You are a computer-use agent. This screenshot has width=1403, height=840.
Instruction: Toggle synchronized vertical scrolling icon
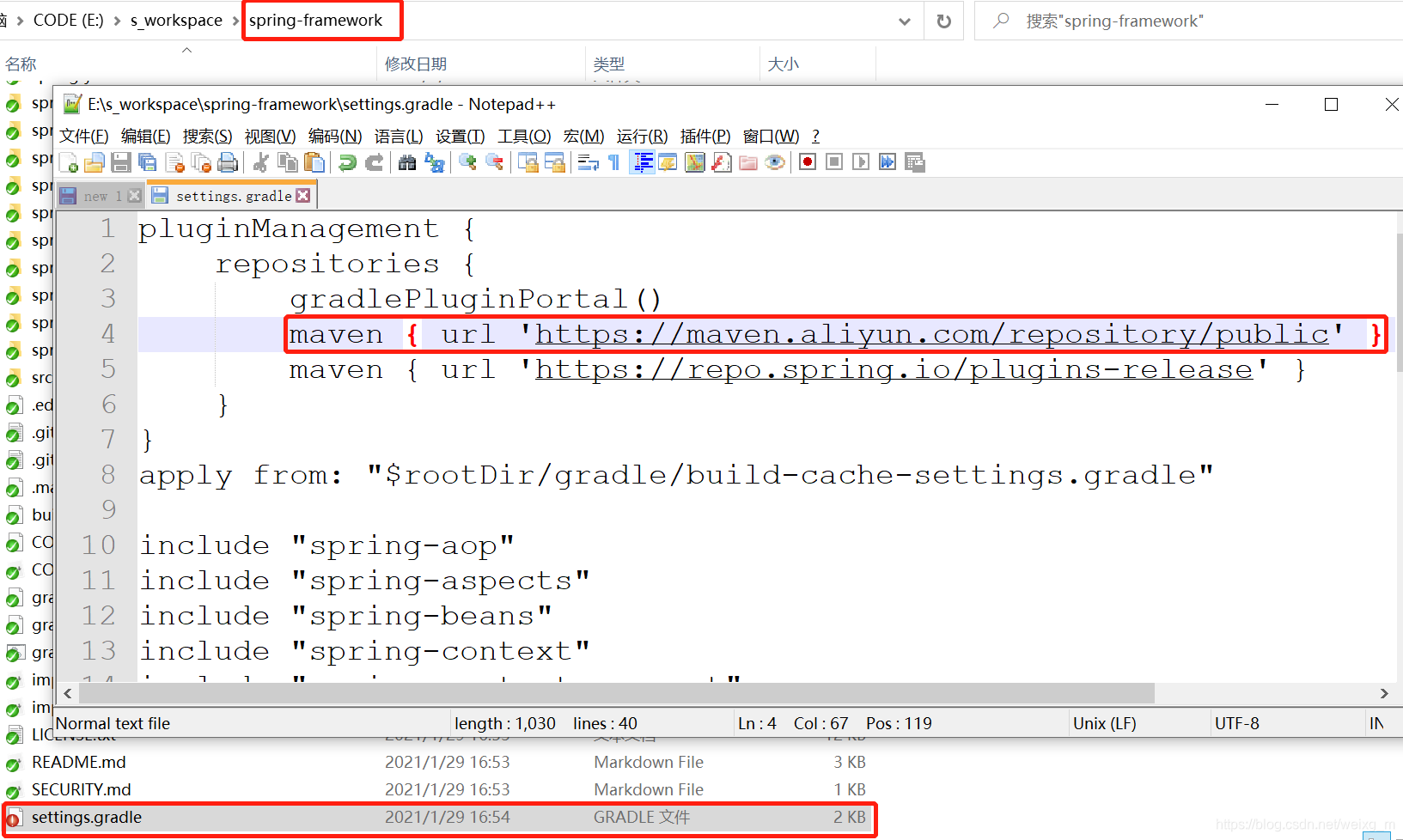[x=528, y=162]
